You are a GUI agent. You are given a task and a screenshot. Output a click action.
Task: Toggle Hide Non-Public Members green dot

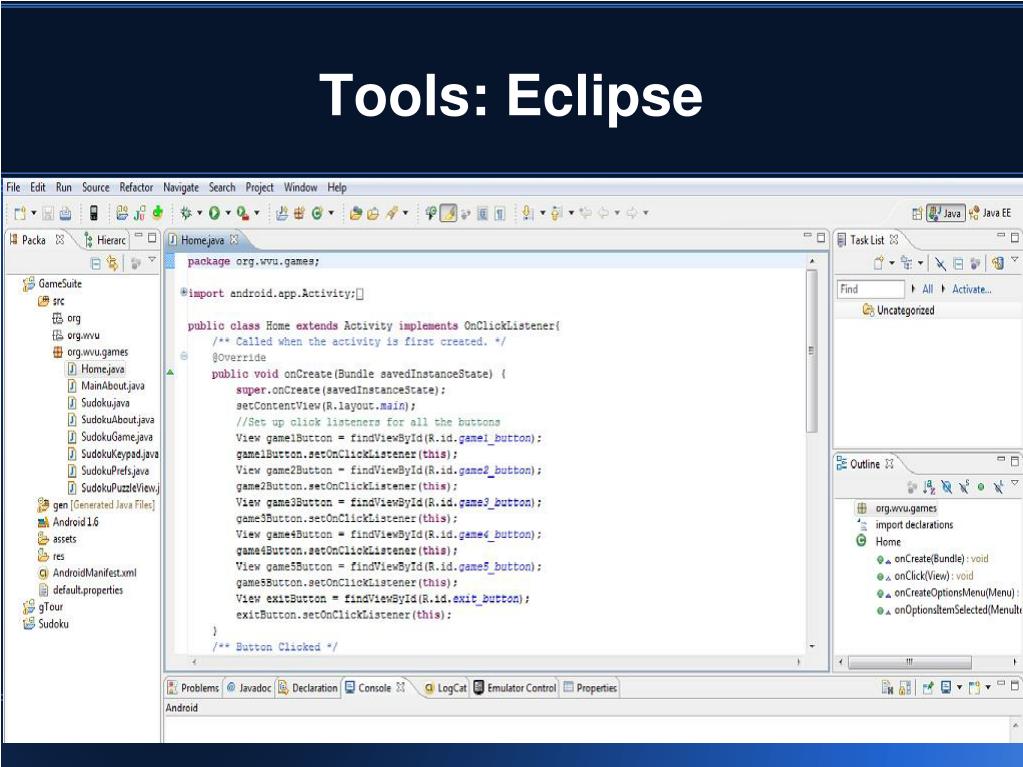pos(981,487)
